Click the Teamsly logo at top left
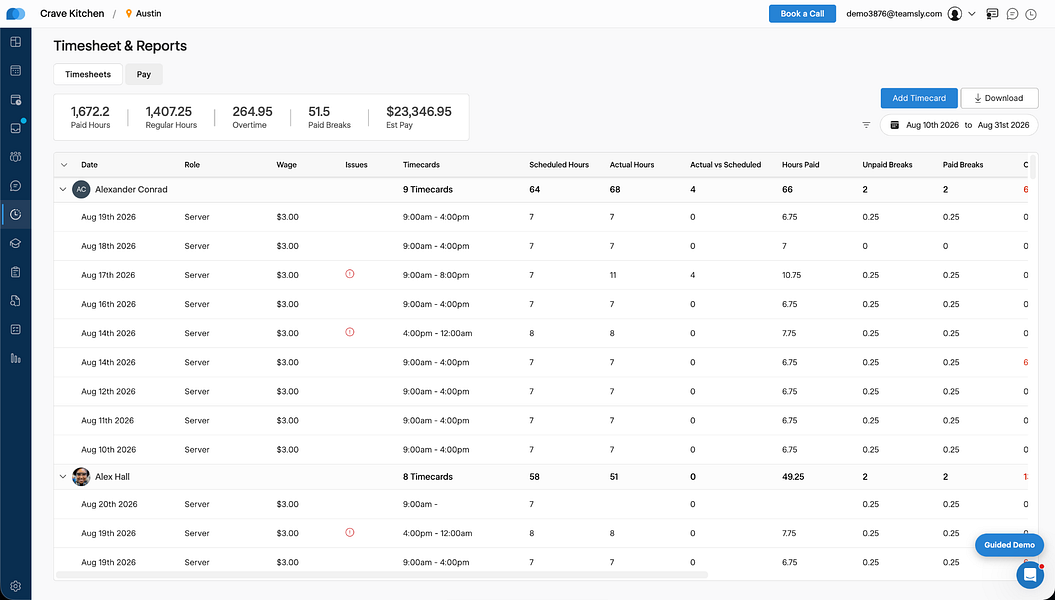Screen dimensions: 1055x600 tap(15, 13)
